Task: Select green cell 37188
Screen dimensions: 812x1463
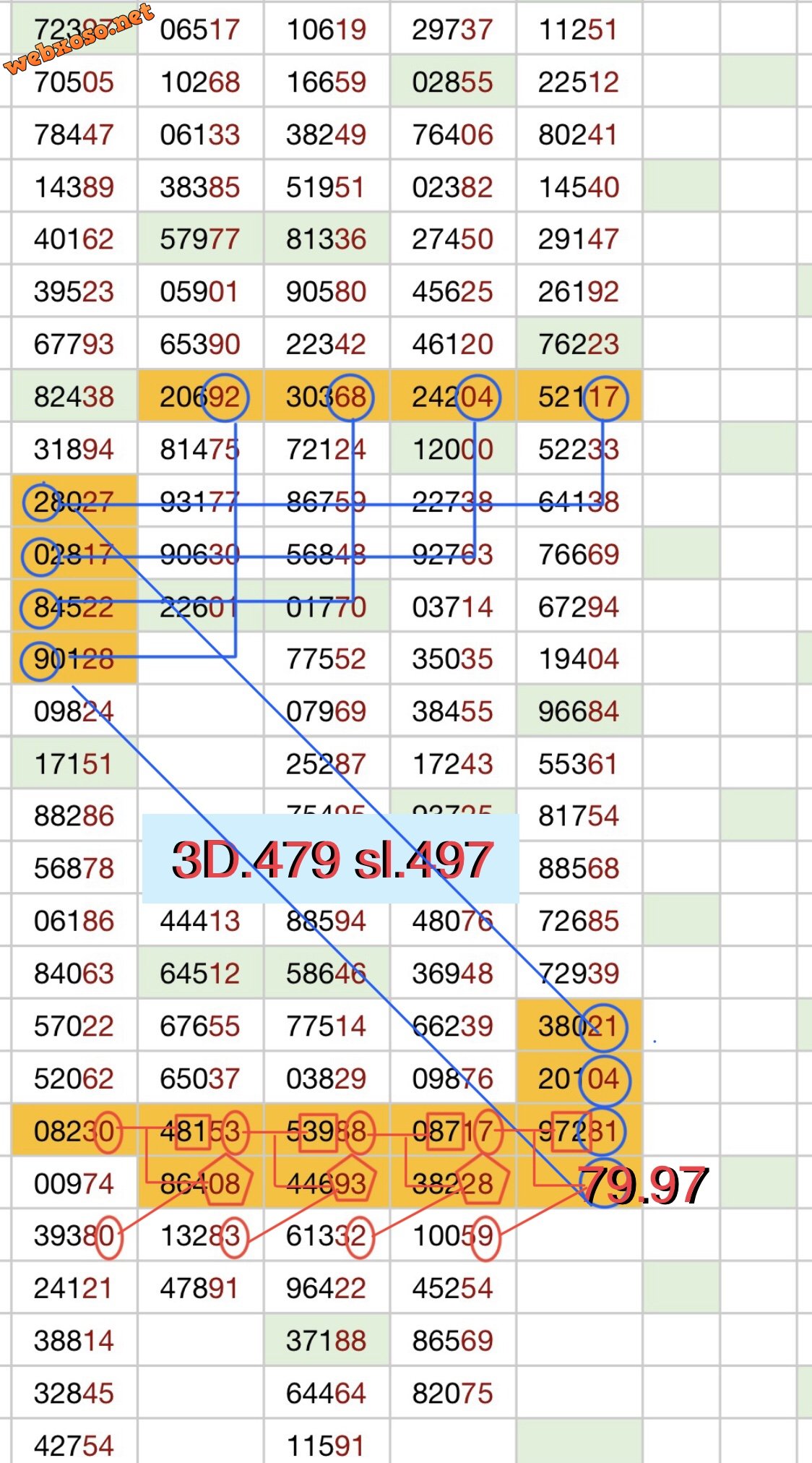Action: click(327, 1341)
